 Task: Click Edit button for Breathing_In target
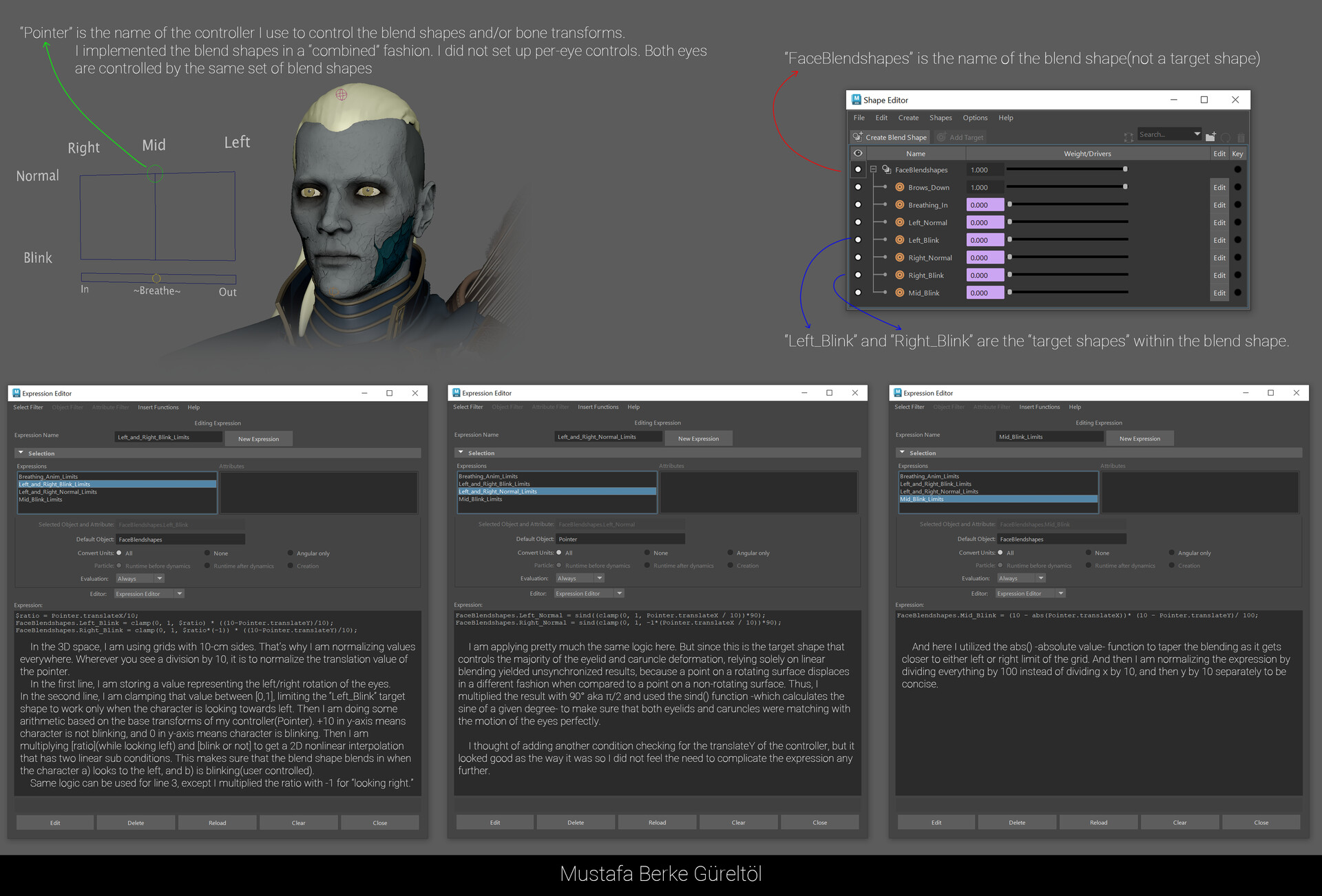(x=1219, y=205)
